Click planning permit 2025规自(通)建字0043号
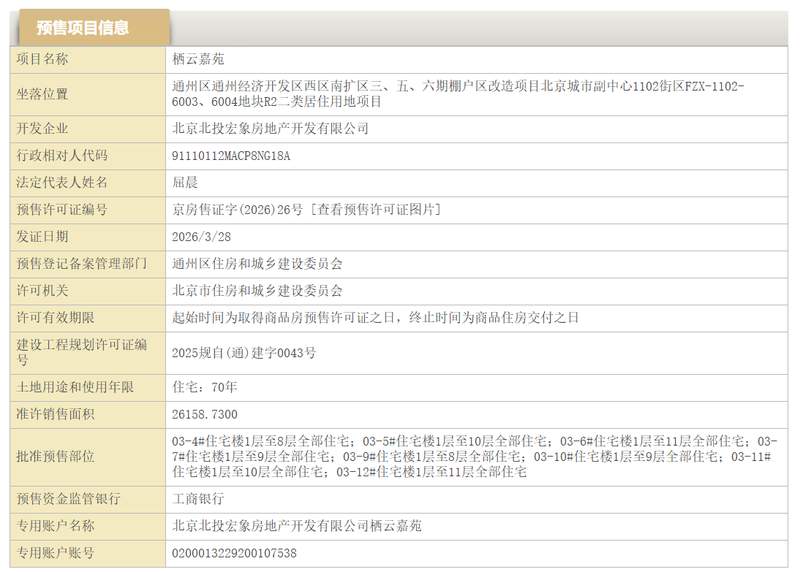The width and height of the screenshot is (800, 572). point(244,352)
